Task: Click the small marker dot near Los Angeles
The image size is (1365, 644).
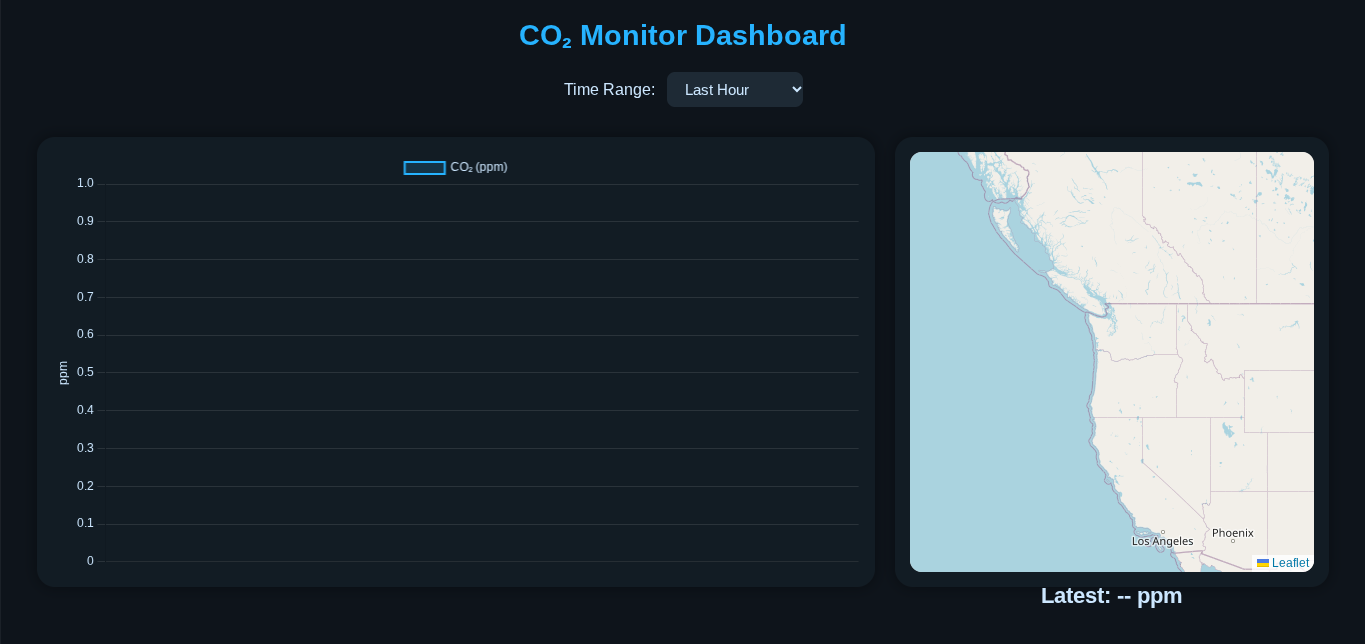Action: [x=1163, y=532]
